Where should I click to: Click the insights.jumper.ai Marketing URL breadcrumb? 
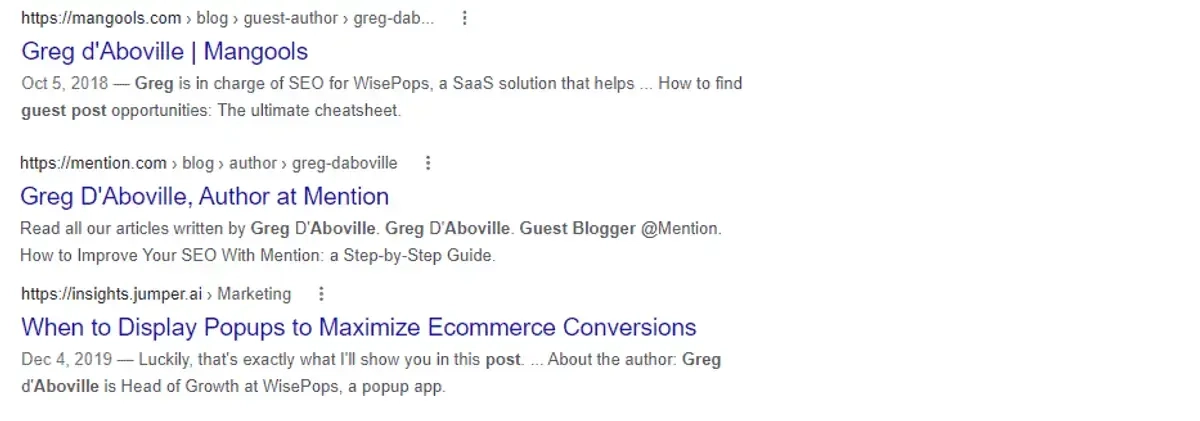pos(155,294)
